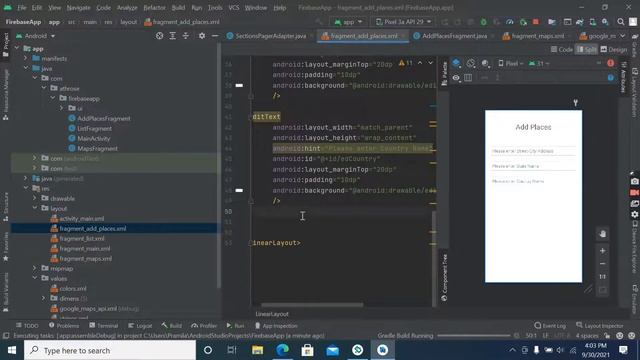The height and width of the screenshot is (360, 640).
Task: Click Expand All icon in Project panel
Action: 173,36
